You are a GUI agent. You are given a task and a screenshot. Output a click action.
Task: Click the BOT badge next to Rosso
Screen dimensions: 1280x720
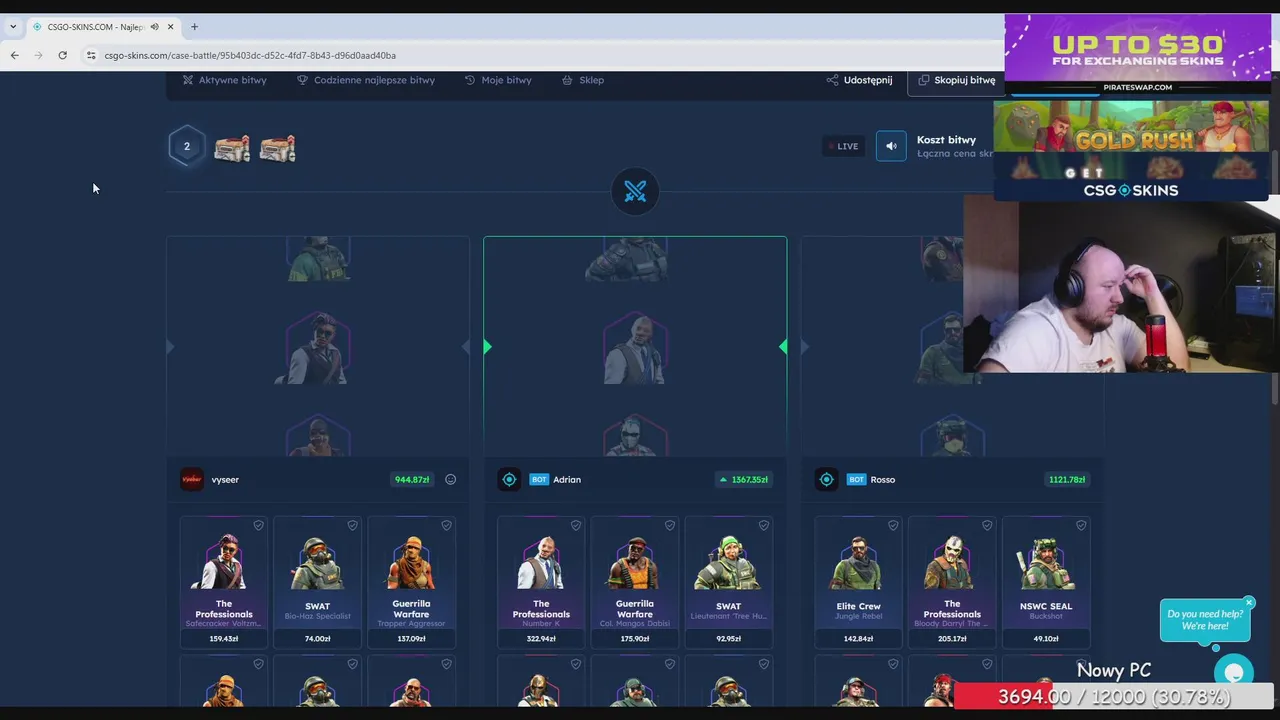click(856, 480)
